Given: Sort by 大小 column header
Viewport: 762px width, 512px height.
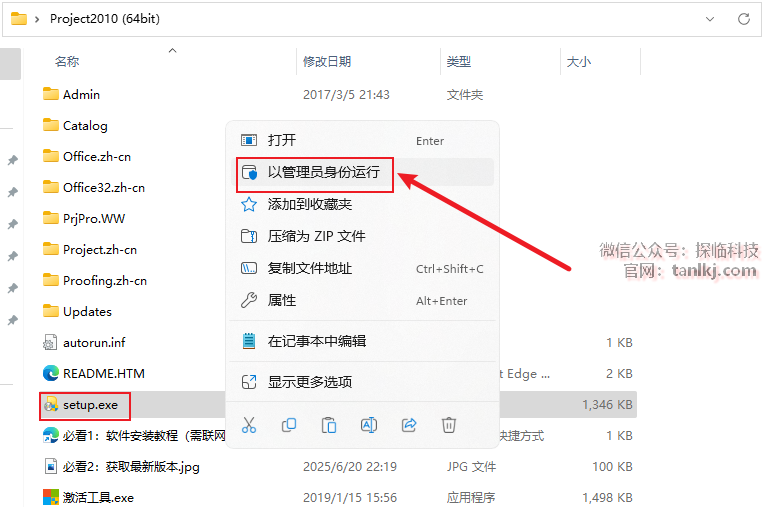Looking at the screenshot, I should pyautogui.click(x=579, y=62).
